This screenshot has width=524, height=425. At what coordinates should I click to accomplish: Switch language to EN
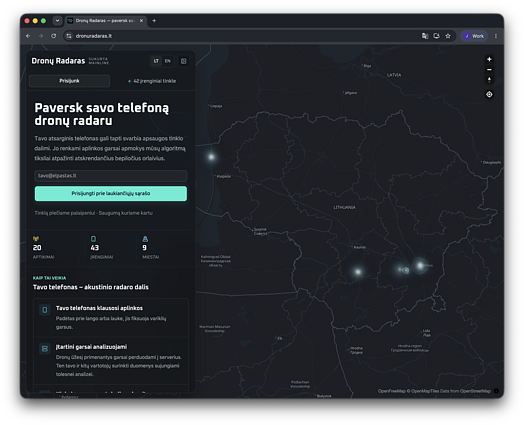pyautogui.click(x=168, y=61)
